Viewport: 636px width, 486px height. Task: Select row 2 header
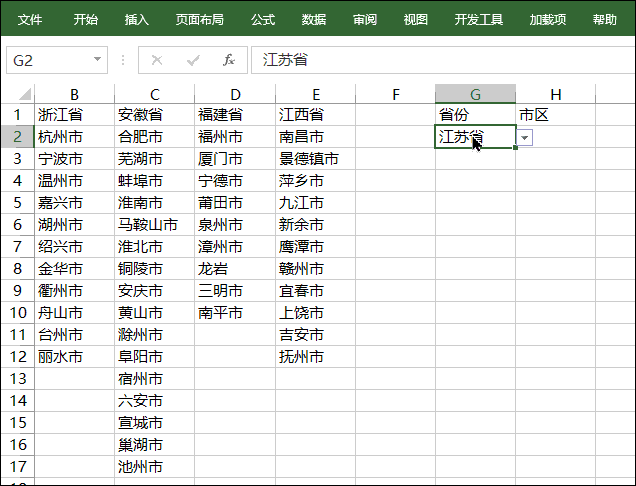(x=17, y=137)
